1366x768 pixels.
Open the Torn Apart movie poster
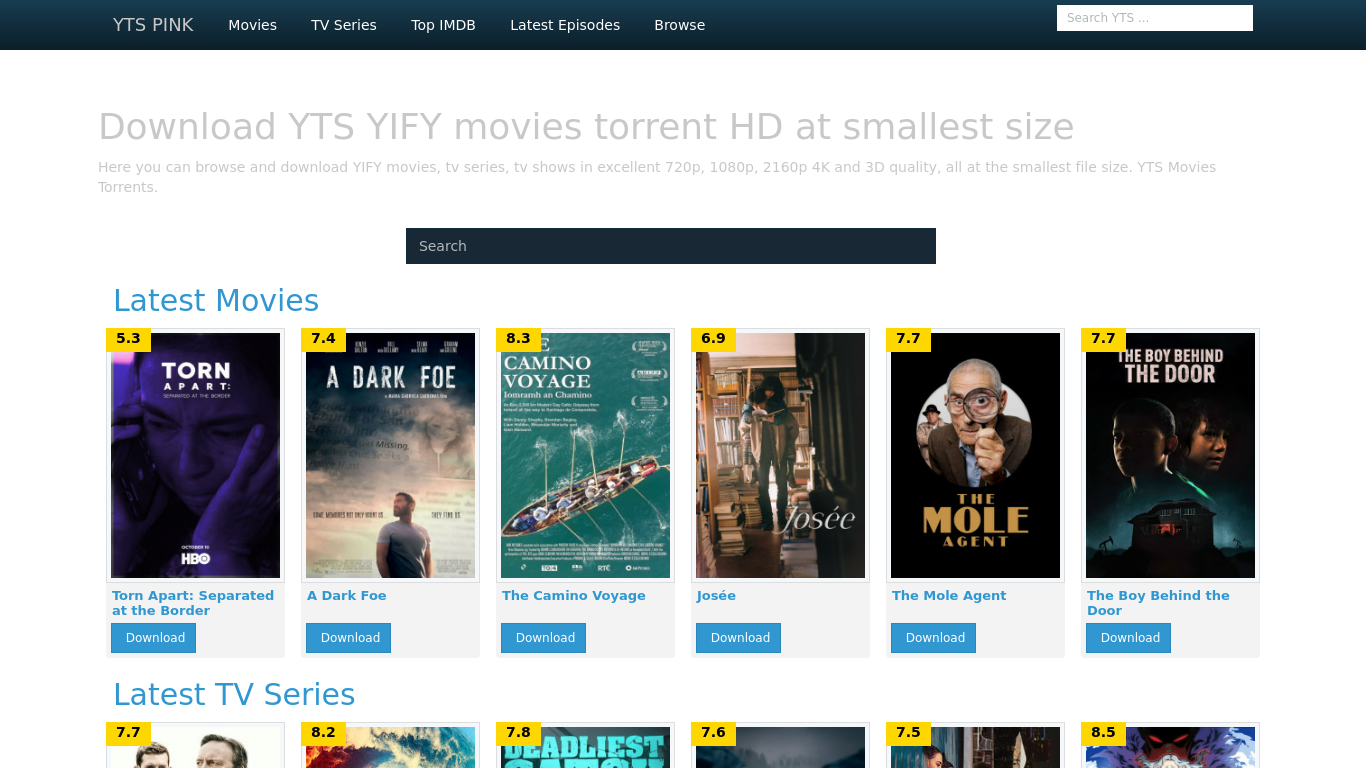(x=196, y=455)
